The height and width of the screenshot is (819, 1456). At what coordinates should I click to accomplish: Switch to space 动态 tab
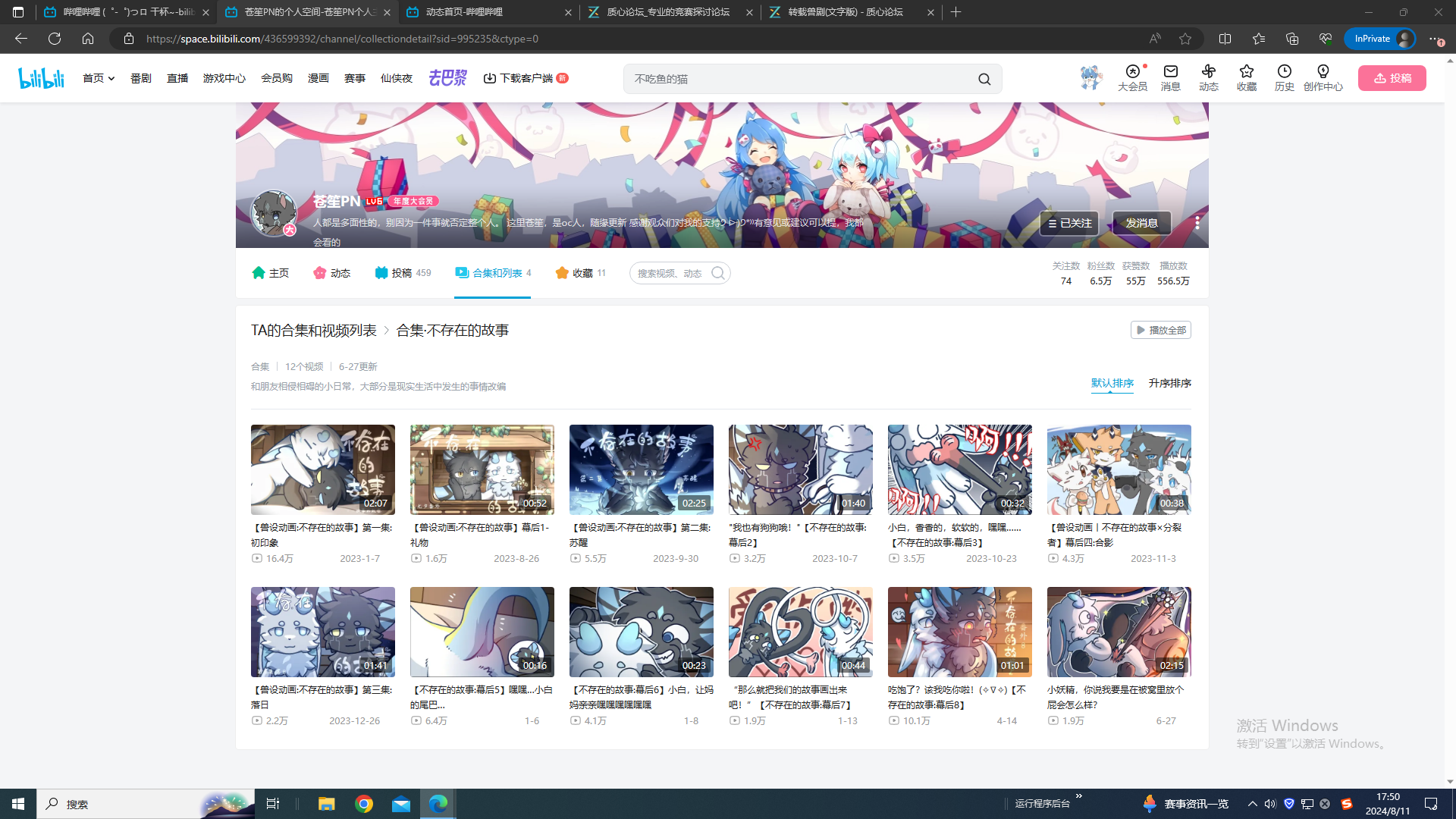(x=331, y=273)
